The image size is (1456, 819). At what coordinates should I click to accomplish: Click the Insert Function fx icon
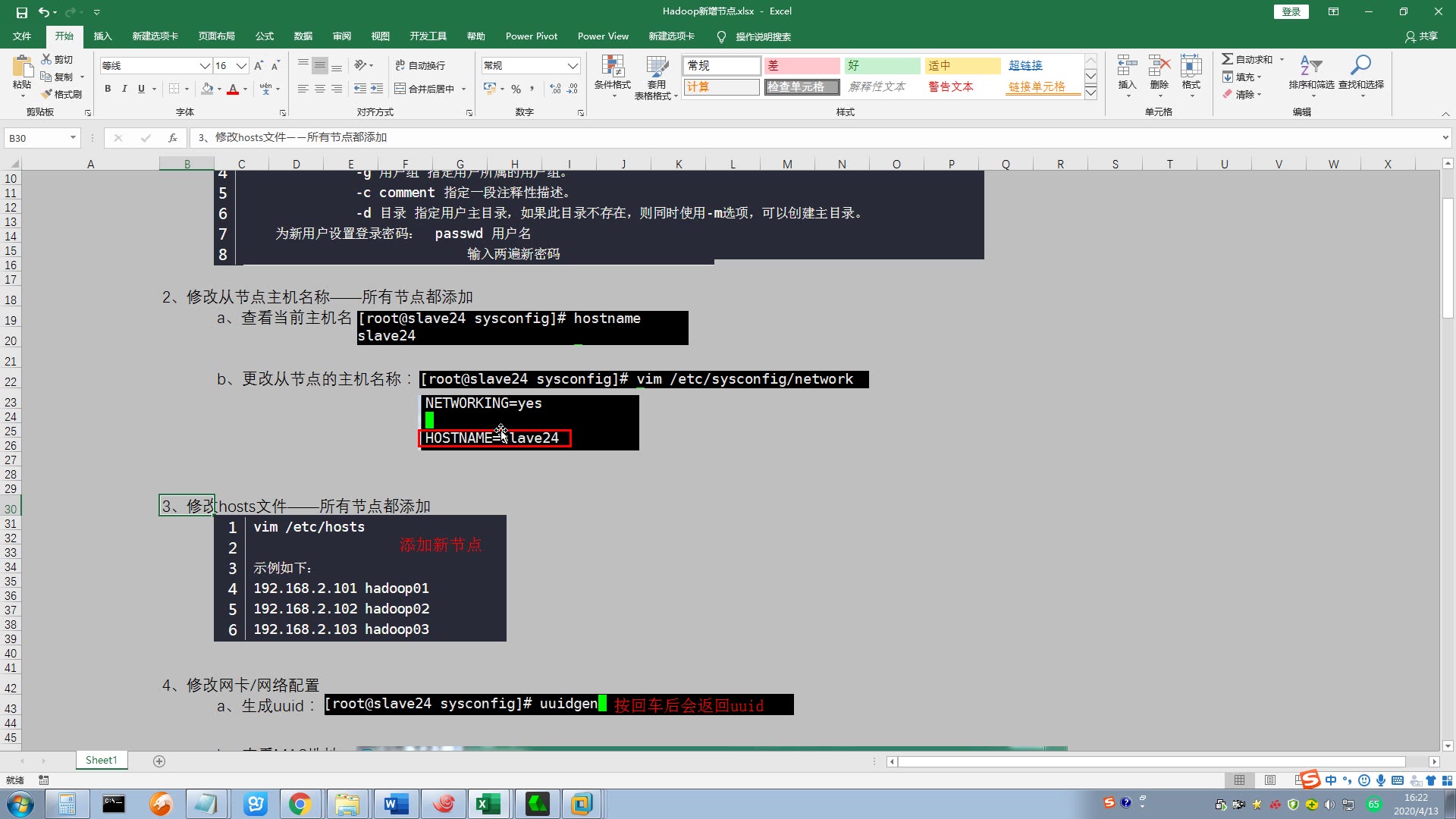173,137
